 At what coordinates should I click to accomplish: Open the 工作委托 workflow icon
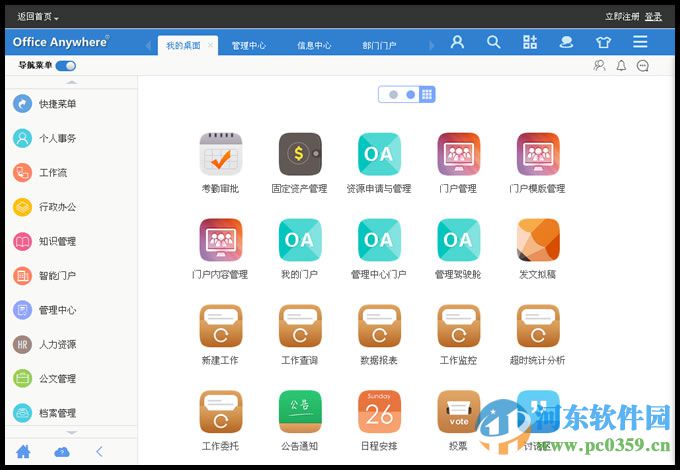pyautogui.click(x=221, y=411)
